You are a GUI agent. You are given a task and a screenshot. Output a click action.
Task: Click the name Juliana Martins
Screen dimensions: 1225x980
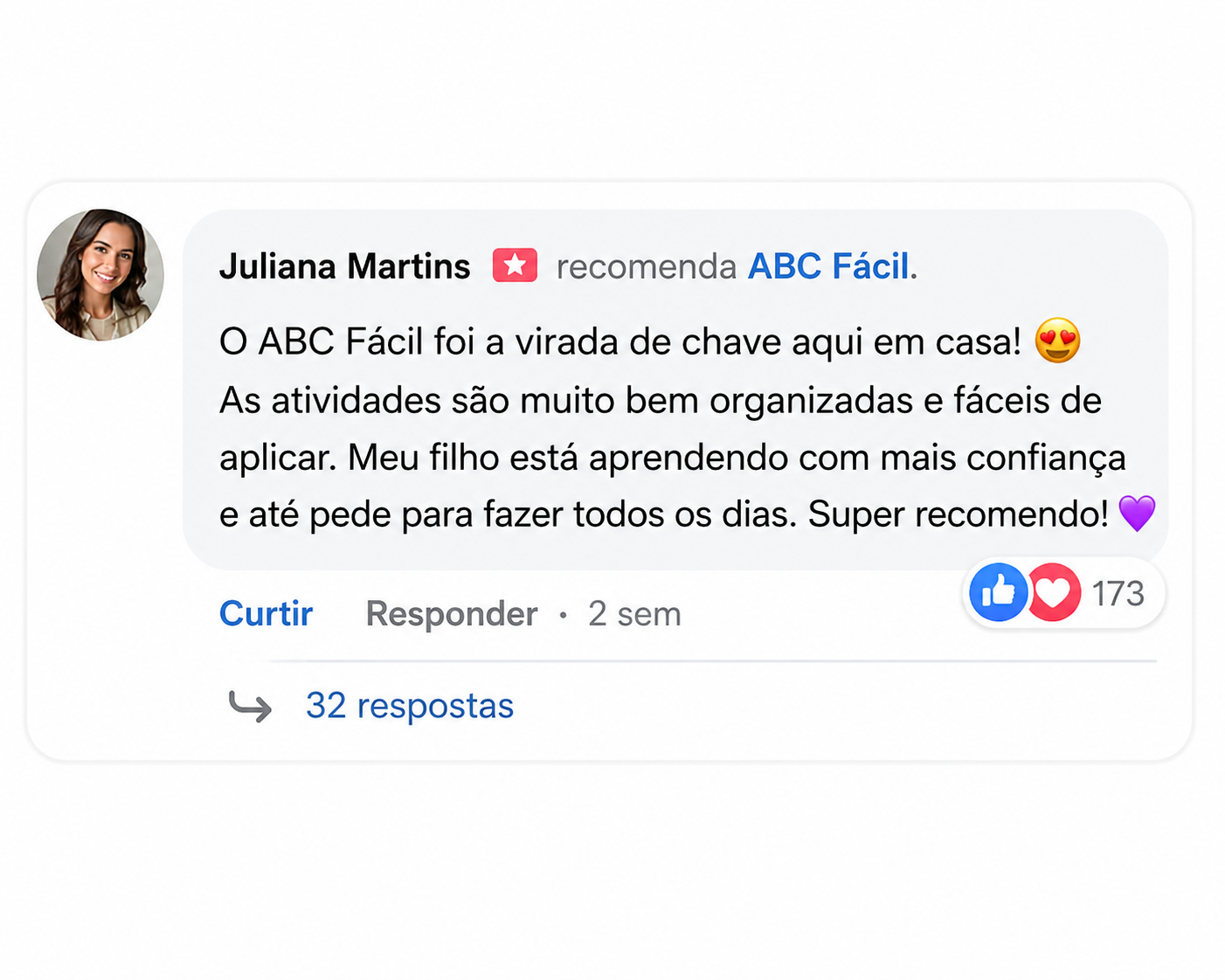tap(344, 266)
